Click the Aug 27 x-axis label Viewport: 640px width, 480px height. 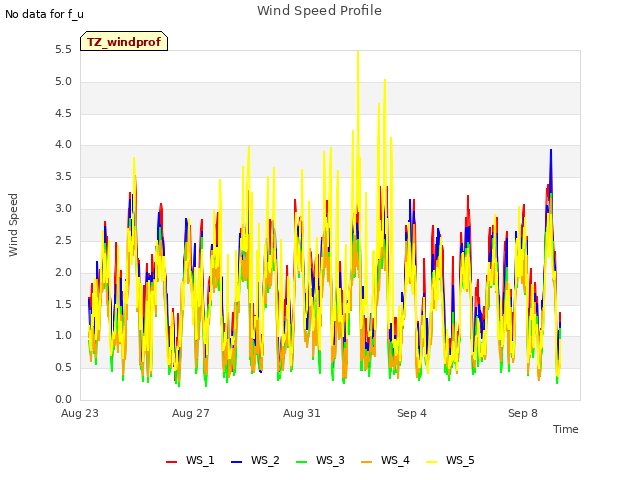[191, 413]
